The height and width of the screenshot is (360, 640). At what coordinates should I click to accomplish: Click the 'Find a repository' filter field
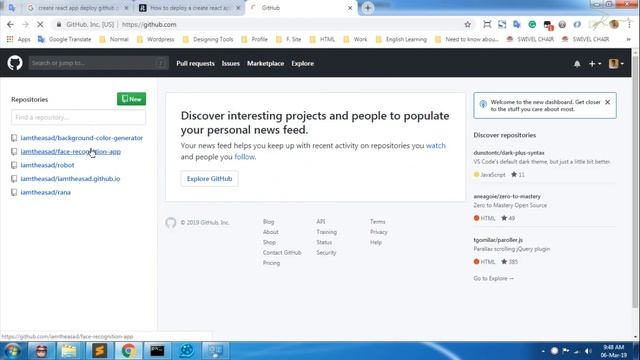(x=78, y=117)
